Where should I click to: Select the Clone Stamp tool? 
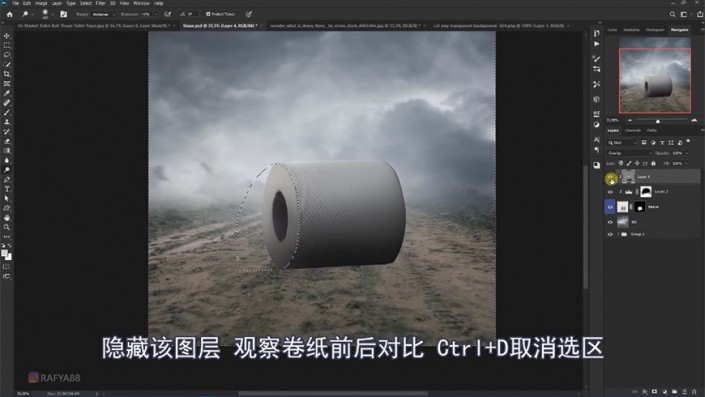pos(7,122)
